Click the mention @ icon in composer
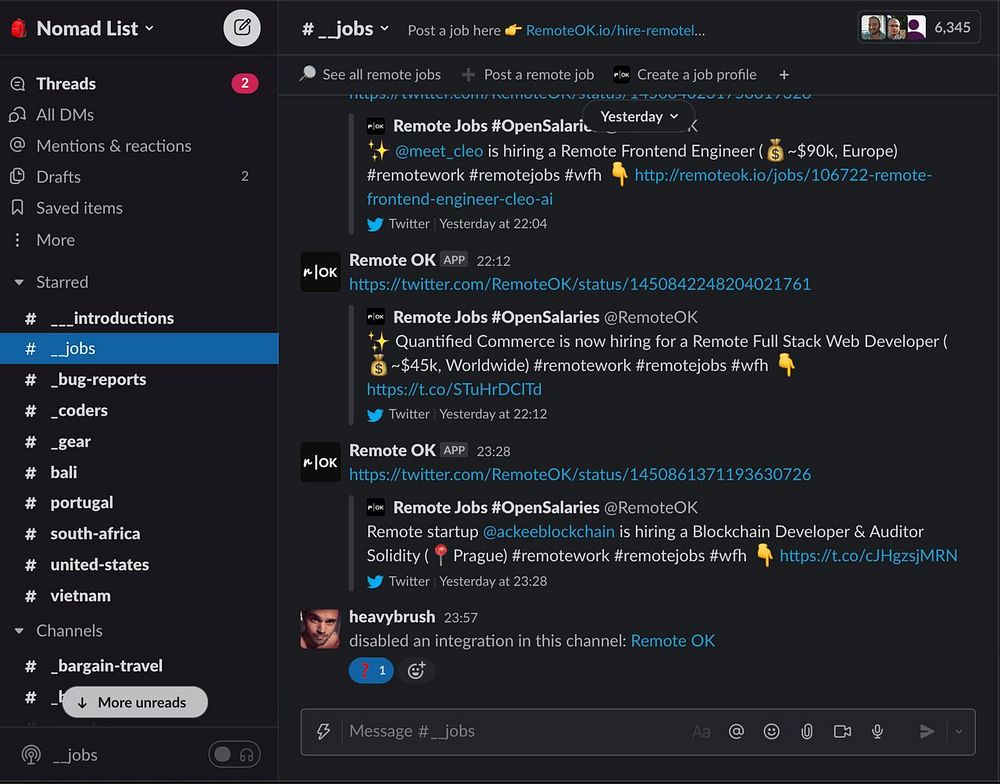The image size is (1000, 784). coord(736,731)
